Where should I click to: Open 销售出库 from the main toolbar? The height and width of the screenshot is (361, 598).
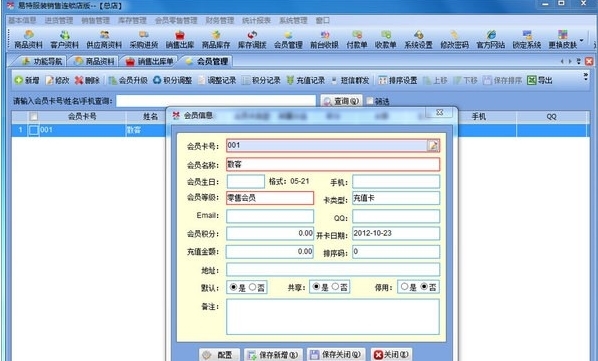[x=180, y=40]
